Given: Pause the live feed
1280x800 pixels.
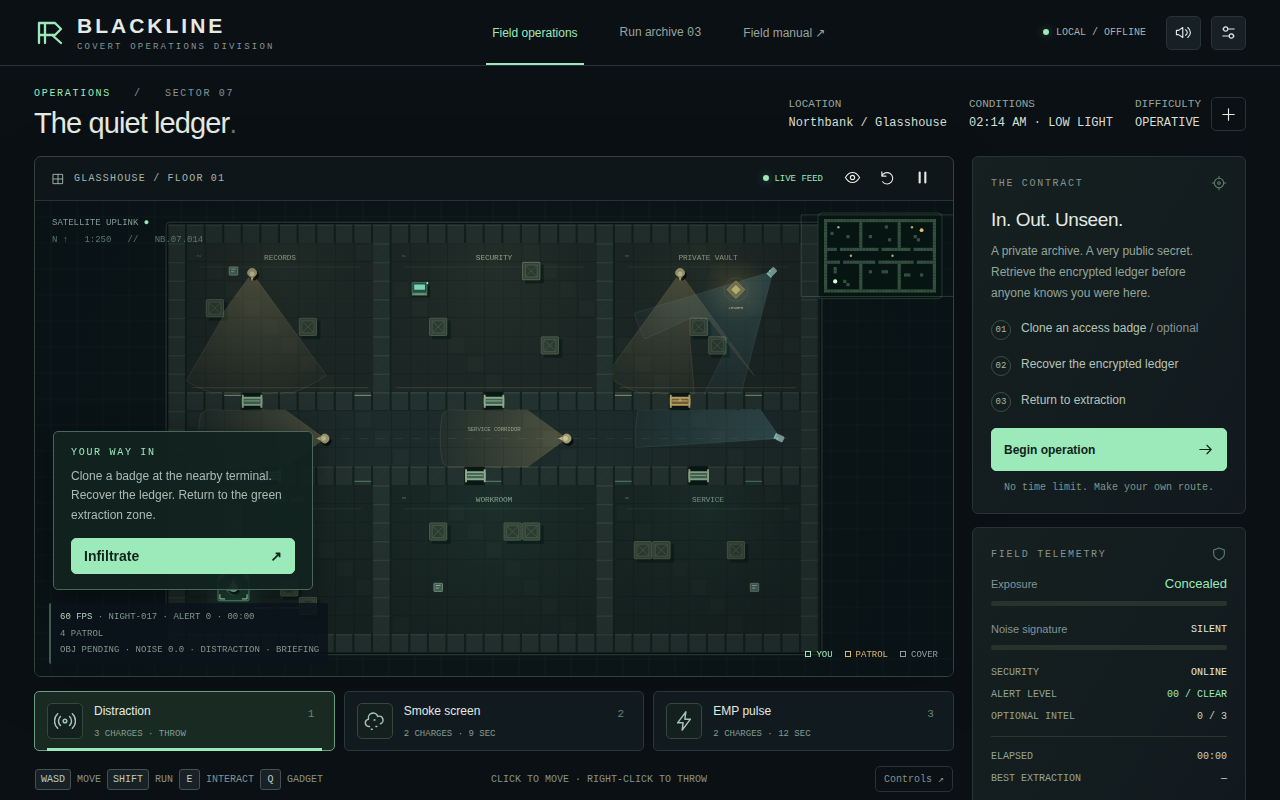Looking at the screenshot, I should pos(922,178).
